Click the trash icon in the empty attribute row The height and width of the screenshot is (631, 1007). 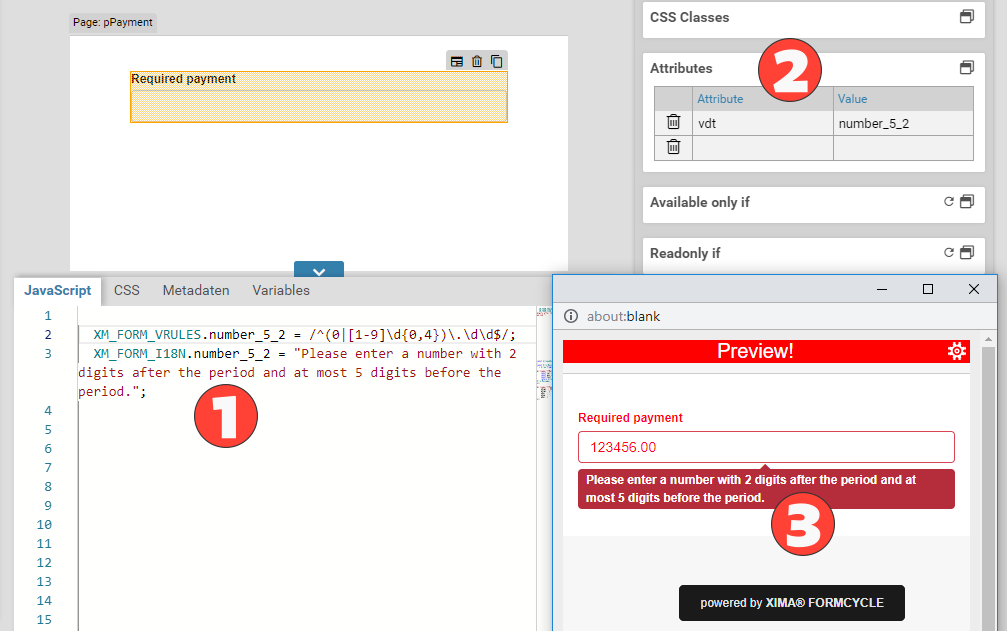click(x=674, y=147)
